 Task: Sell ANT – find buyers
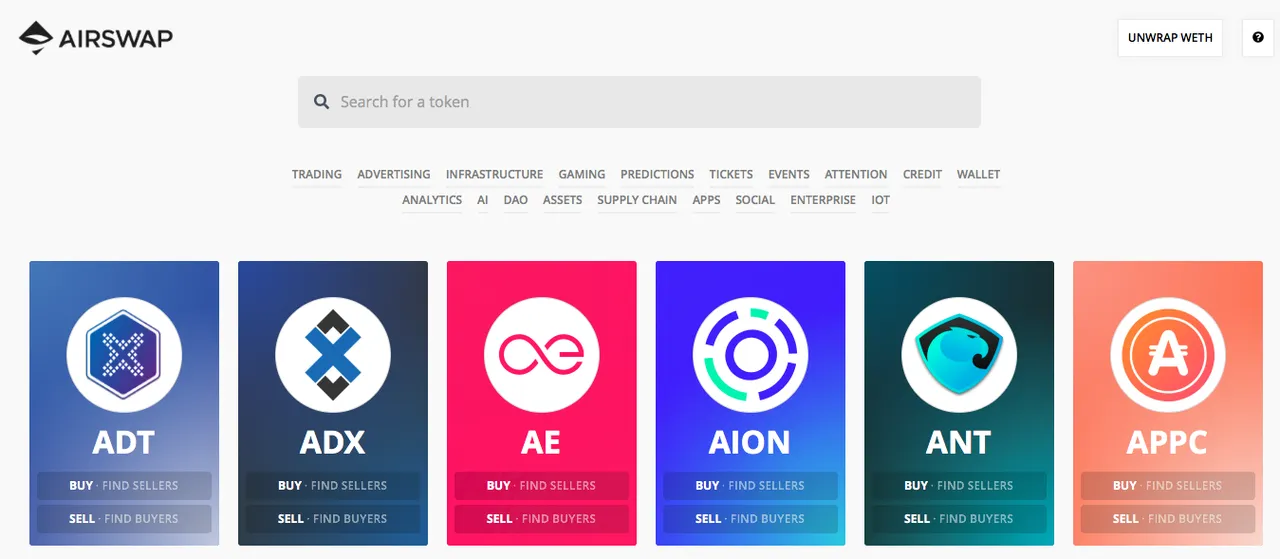959,519
